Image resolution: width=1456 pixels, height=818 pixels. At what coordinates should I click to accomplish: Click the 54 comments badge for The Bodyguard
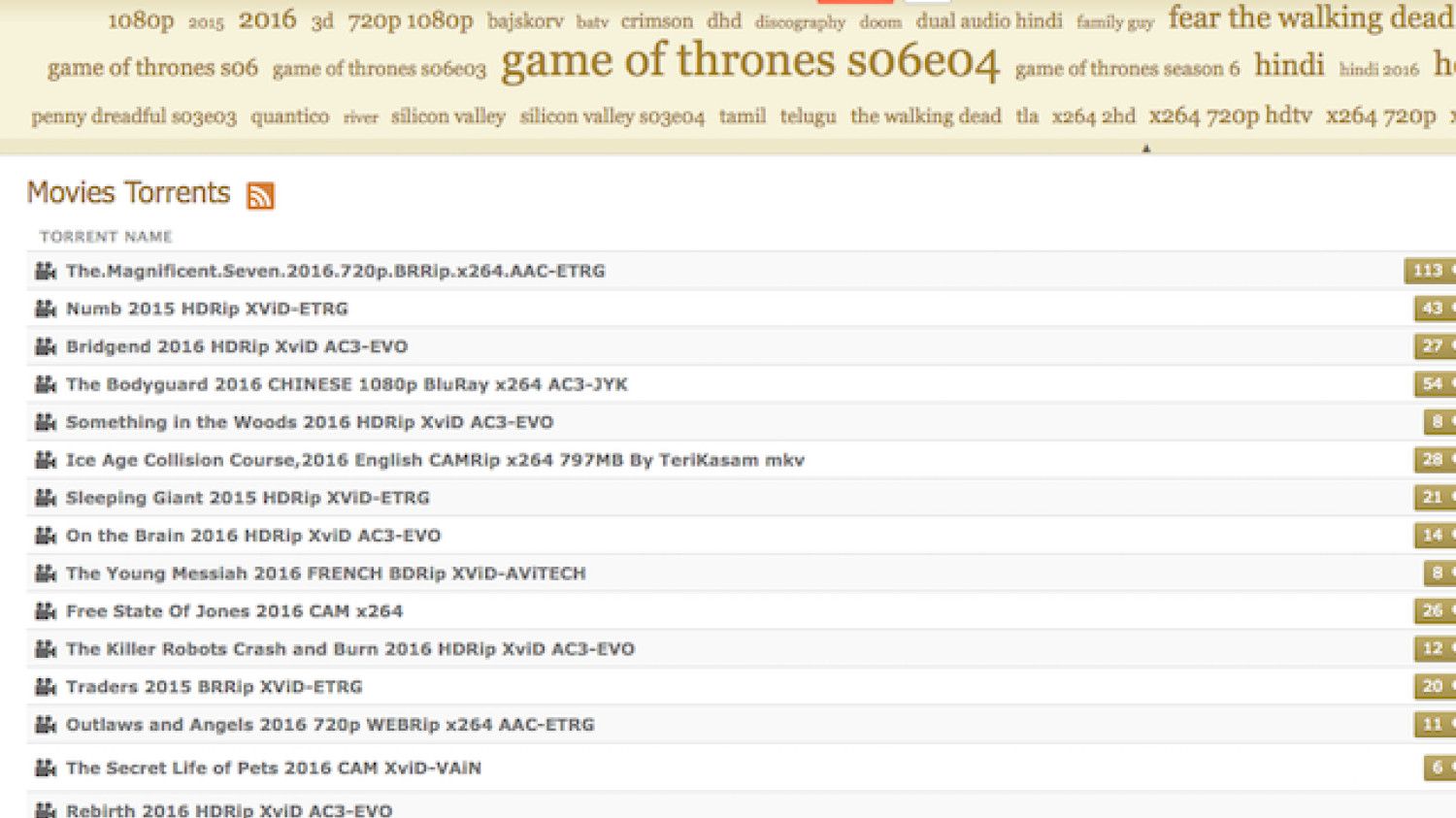point(1435,384)
